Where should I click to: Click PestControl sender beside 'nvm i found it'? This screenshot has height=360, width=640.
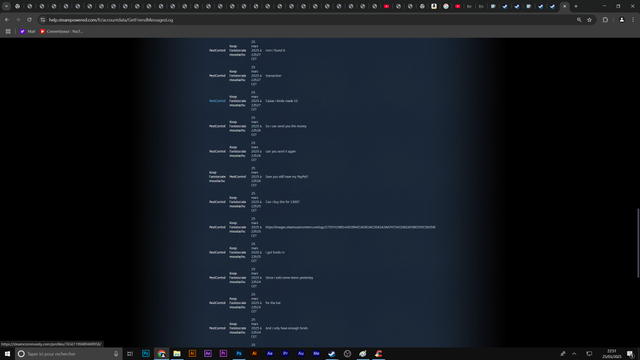(x=217, y=50)
